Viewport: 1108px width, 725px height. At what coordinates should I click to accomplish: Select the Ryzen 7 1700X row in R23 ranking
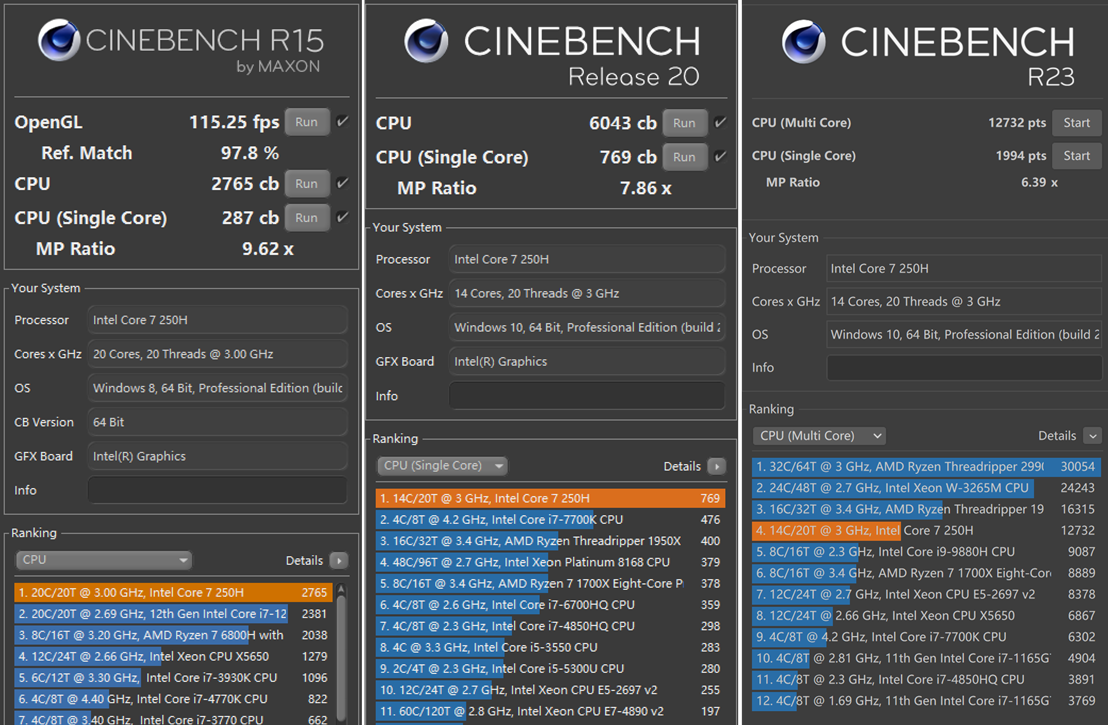click(x=926, y=573)
